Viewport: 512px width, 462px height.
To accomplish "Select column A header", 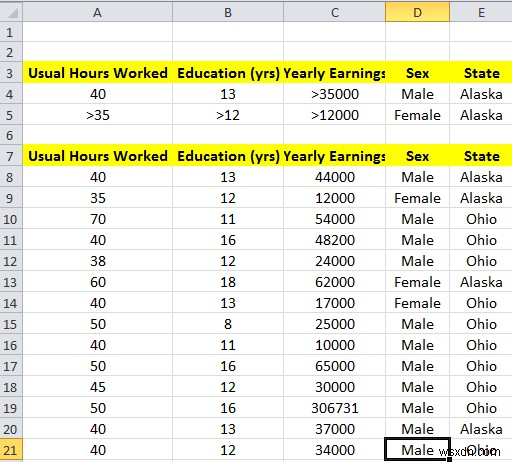I will [x=97, y=12].
